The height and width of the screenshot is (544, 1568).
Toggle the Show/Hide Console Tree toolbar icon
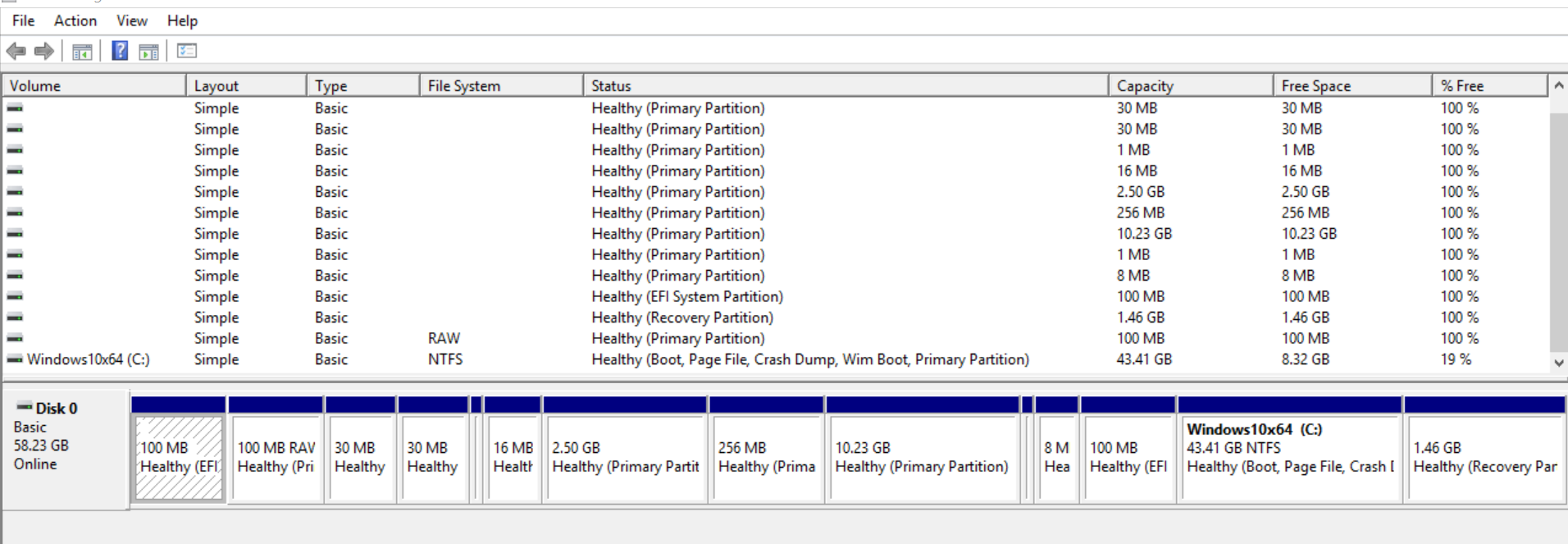[82, 52]
